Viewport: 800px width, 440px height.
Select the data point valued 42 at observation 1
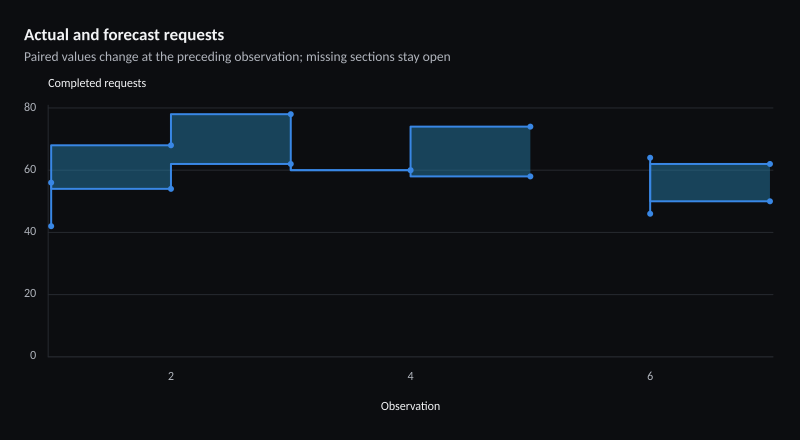[x=51, y=226]
